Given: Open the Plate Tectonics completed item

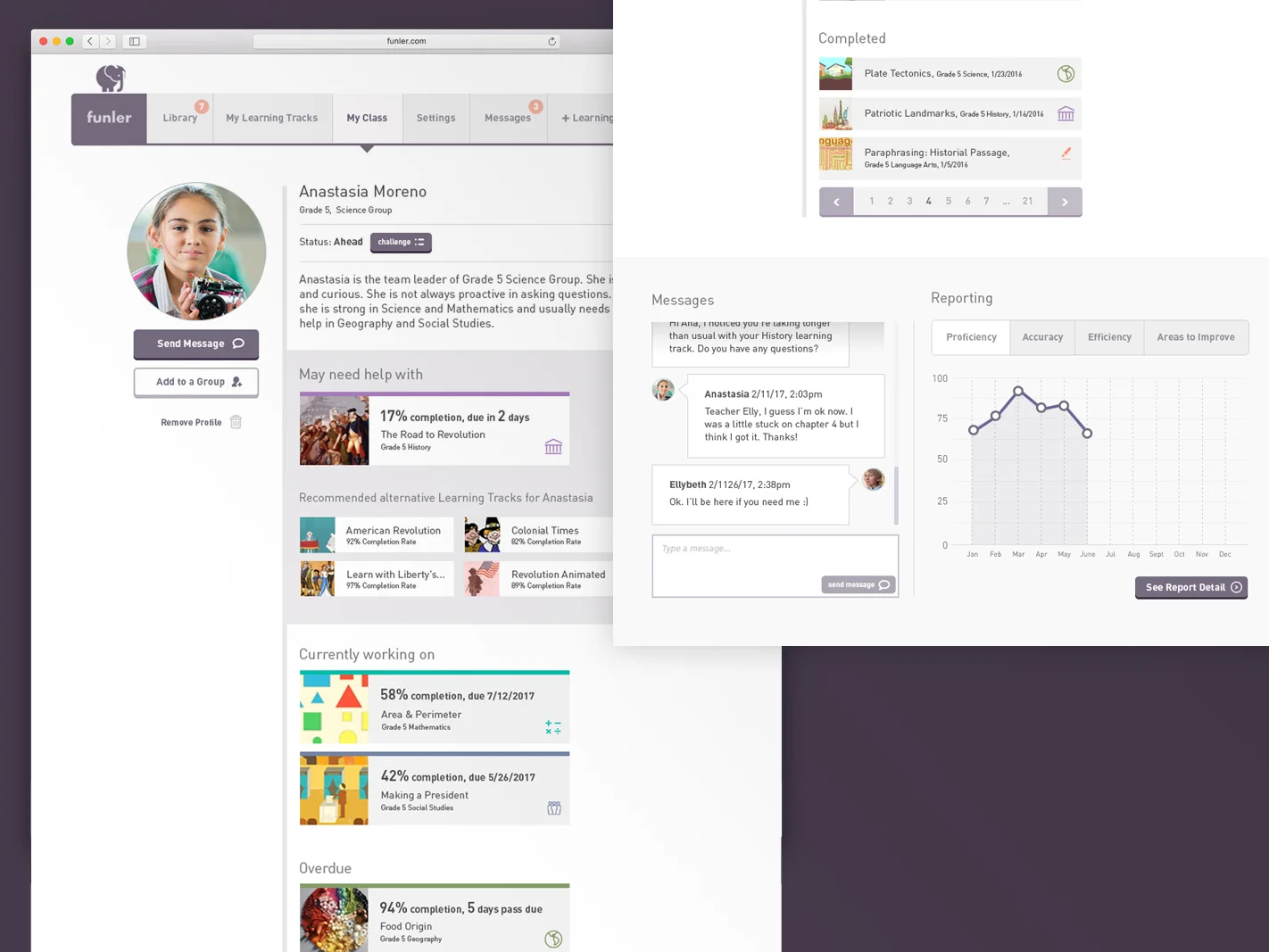Looking at the screenshot, I should [950, 74].
